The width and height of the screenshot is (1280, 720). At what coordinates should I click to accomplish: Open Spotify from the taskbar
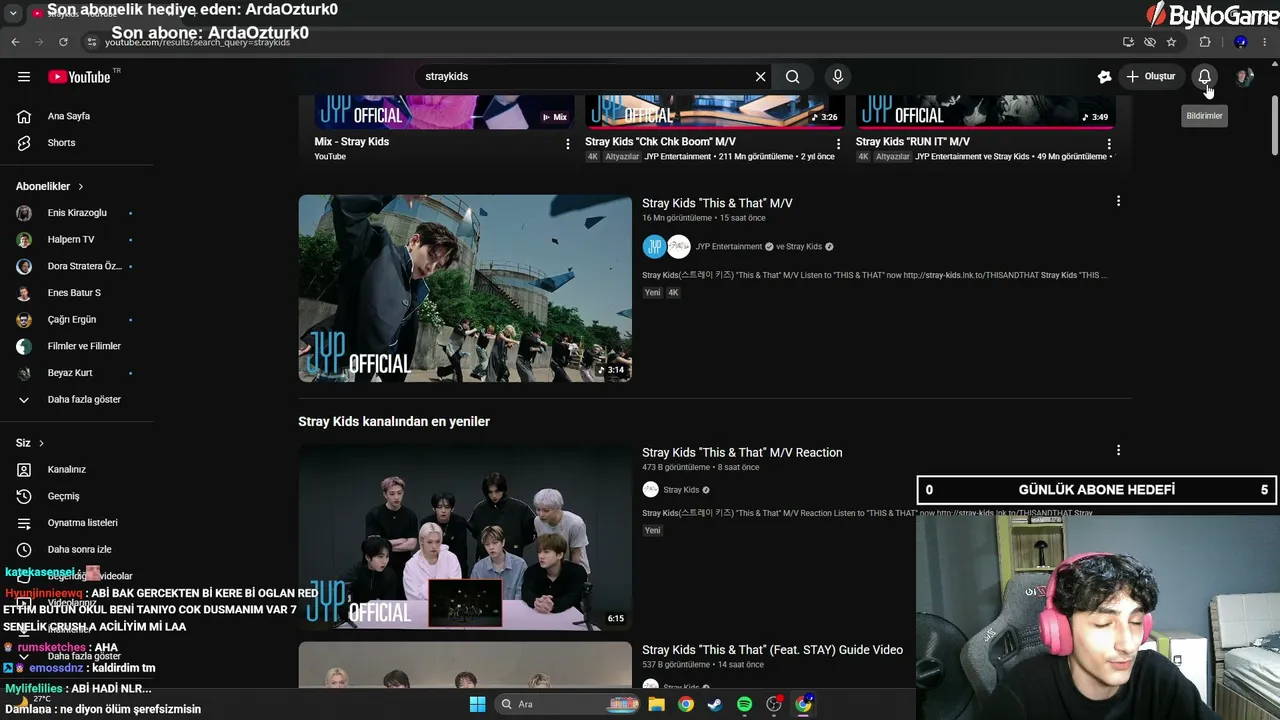[744, 704]
